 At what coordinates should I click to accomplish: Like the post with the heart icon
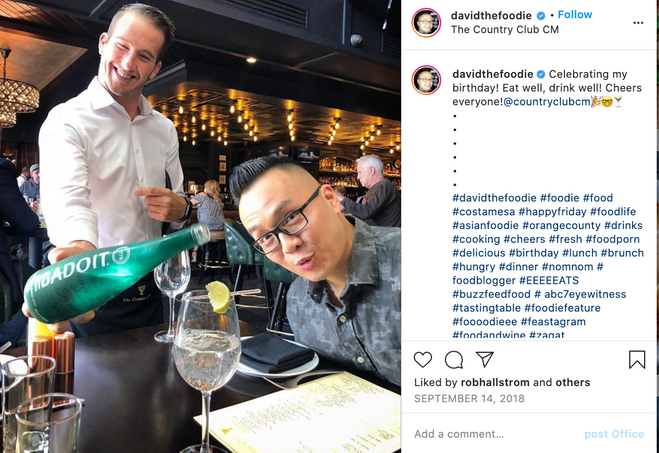[422, 360]
